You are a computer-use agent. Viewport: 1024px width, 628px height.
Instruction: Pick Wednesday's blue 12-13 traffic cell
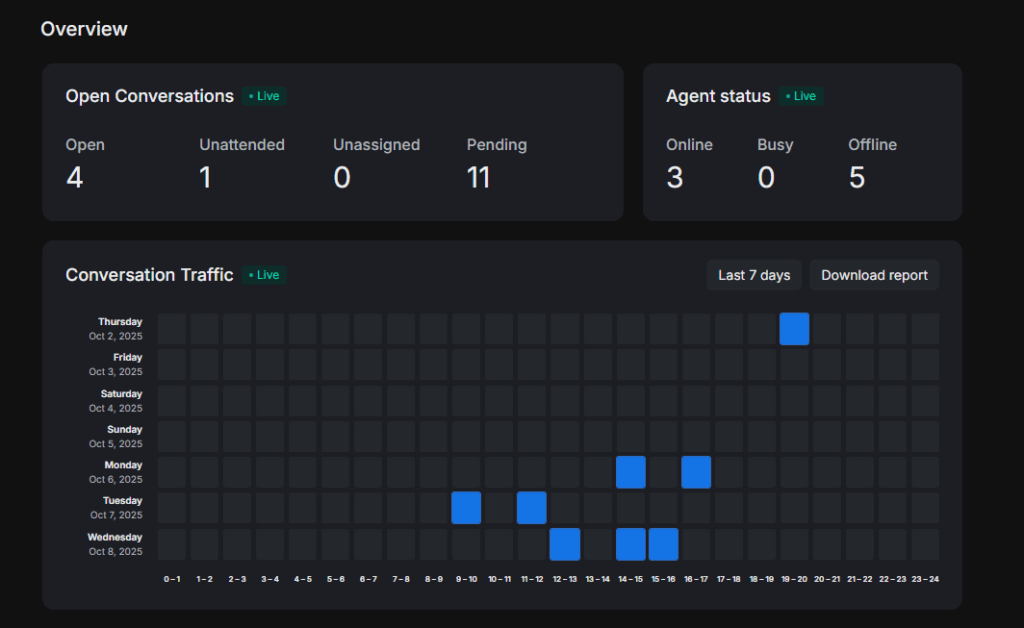pos(564,544)
